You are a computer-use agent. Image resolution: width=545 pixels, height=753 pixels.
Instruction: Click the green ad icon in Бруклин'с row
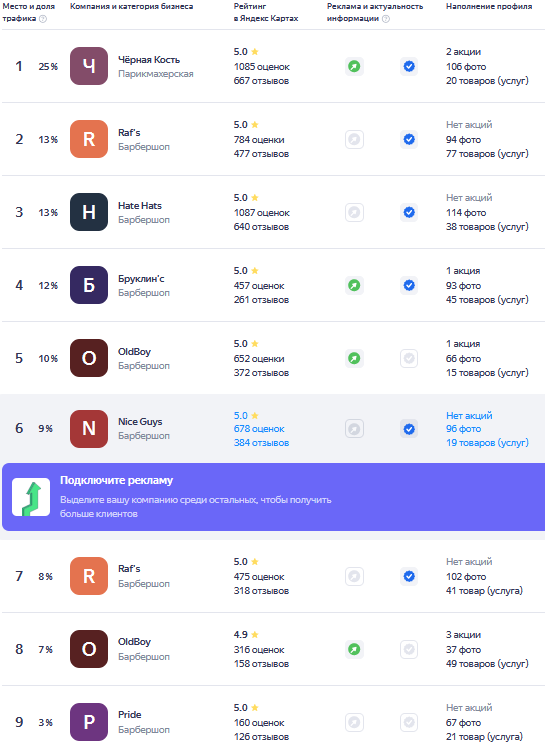coord(354,285)
